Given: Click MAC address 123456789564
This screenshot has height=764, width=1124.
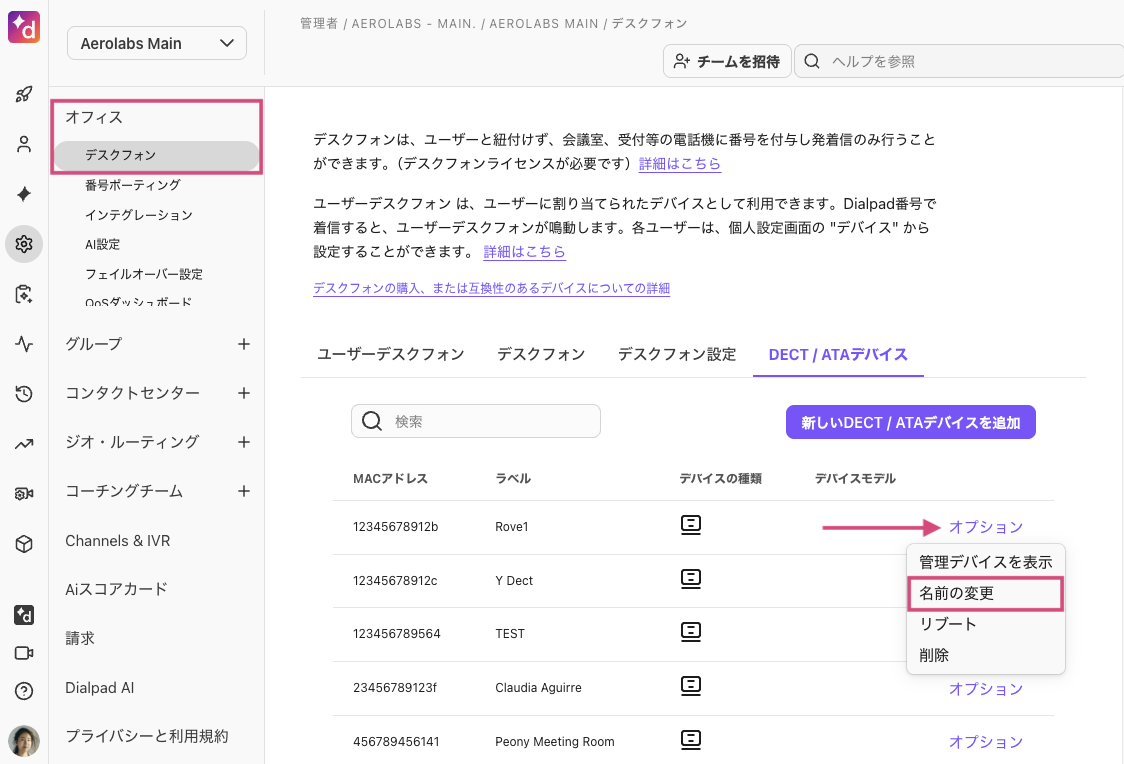Looking at the screenshot, I should coord(396,634).
